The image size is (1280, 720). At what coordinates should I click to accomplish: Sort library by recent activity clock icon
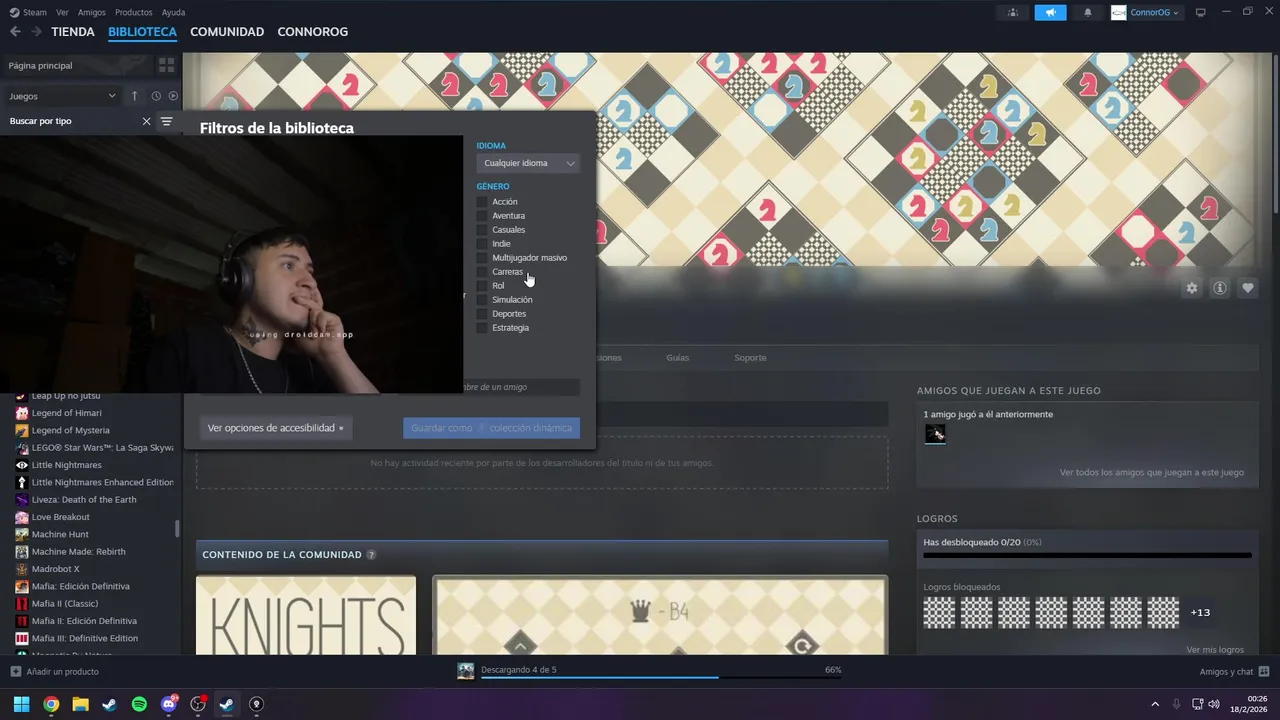tap(156, 96)
